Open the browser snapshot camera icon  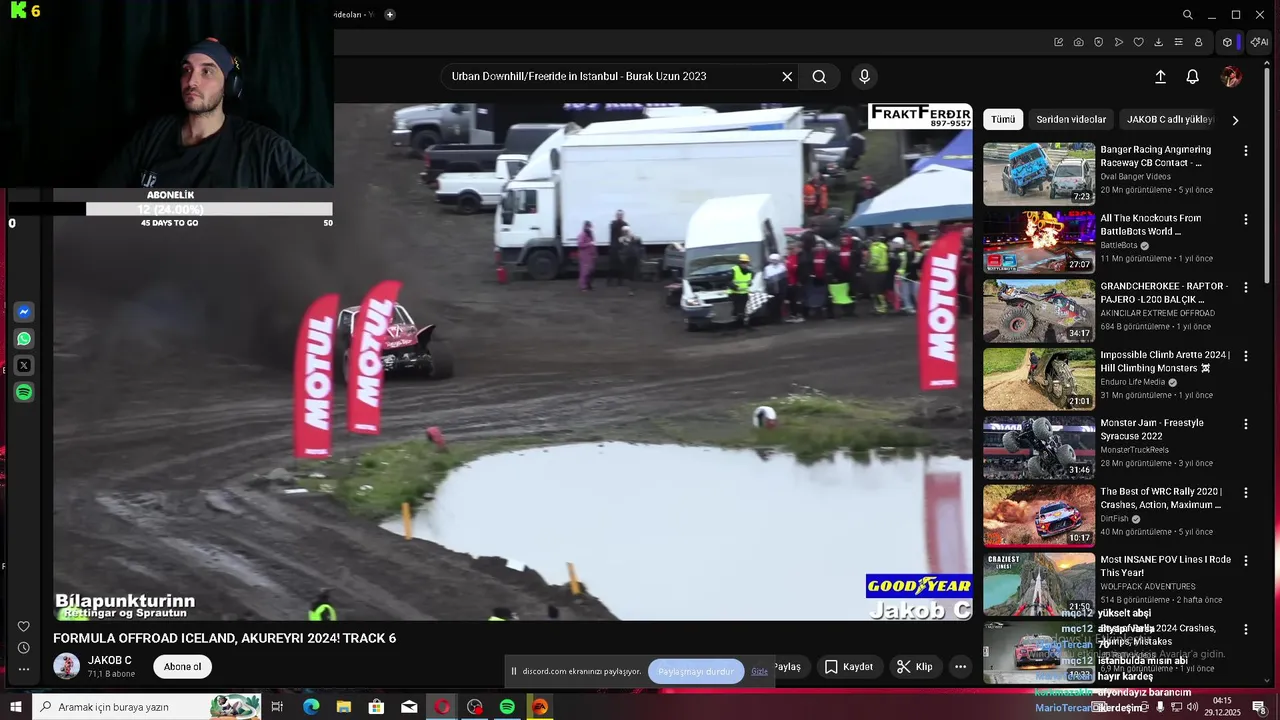pos(1078,42)
